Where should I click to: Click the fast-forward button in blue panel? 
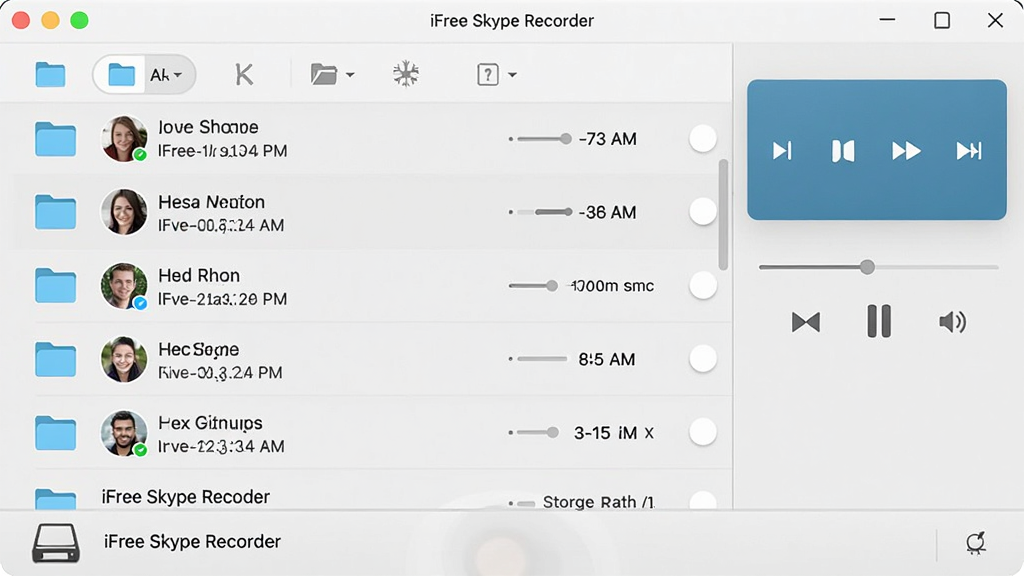pyautogui.click(x=906, y=151)
